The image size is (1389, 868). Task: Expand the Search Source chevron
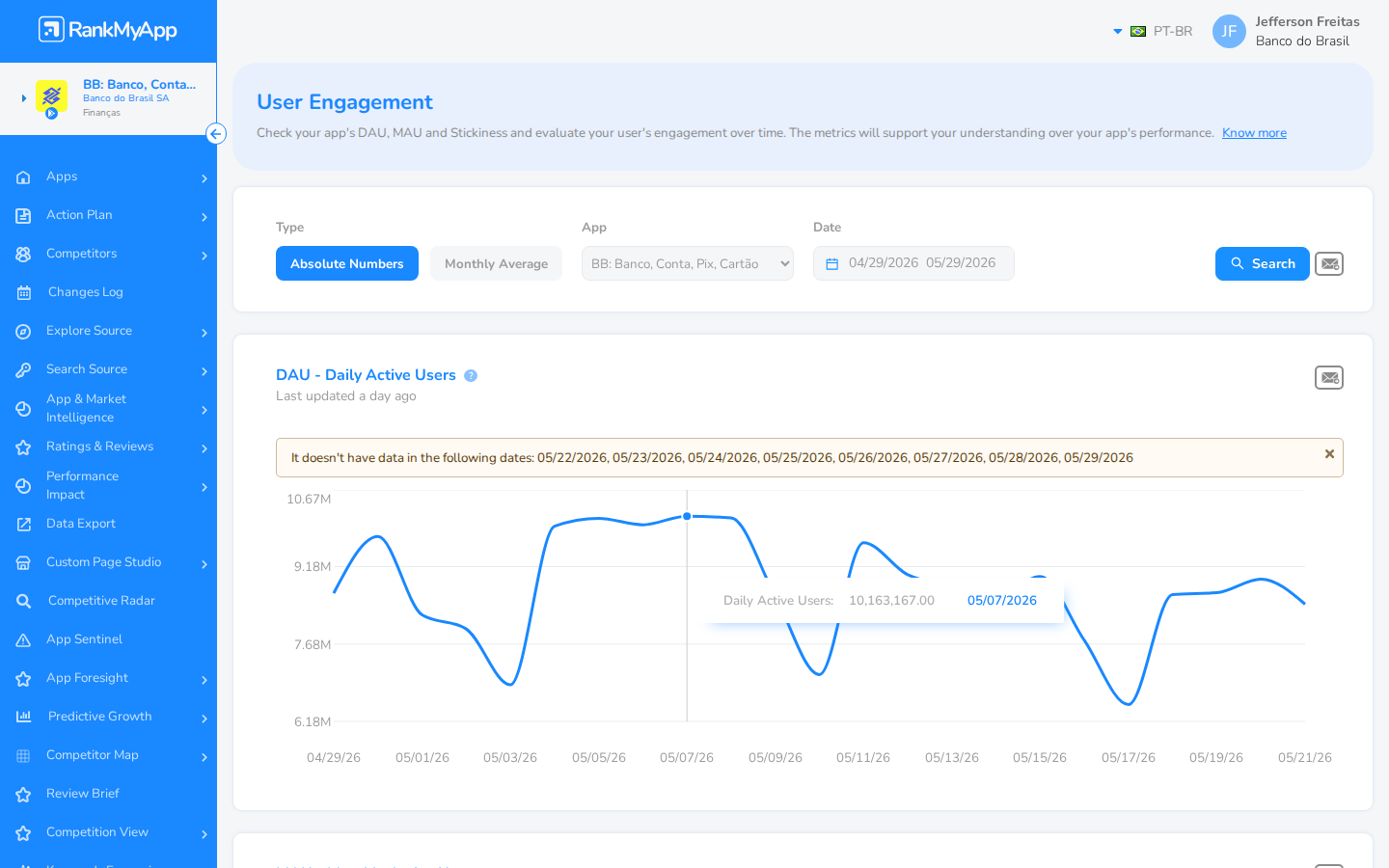point(204,371)
